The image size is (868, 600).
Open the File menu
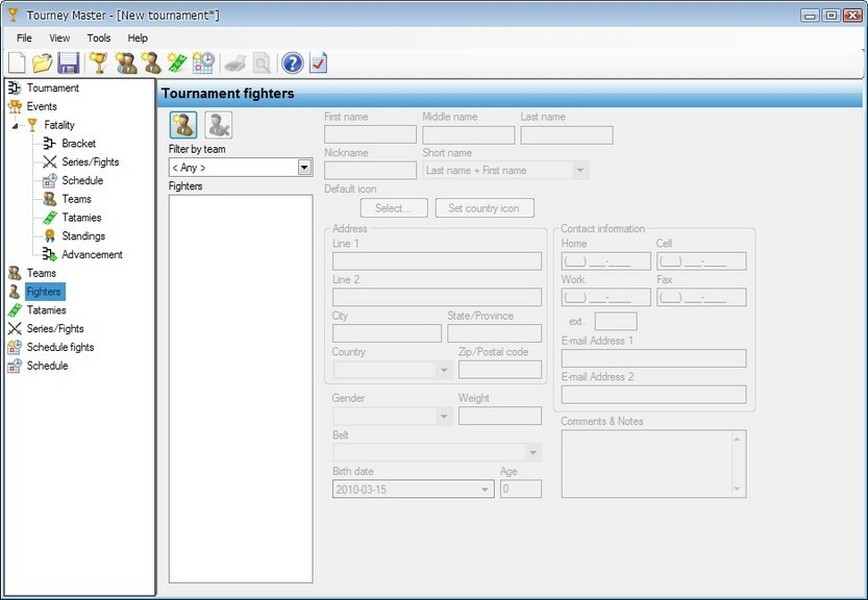24,38
